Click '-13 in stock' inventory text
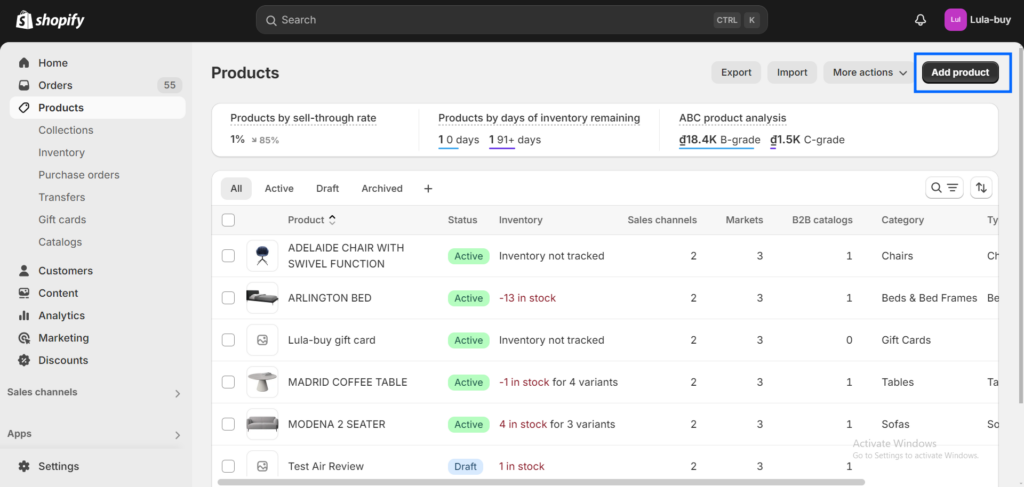1024x487 pixels. [x=527, y=298]
